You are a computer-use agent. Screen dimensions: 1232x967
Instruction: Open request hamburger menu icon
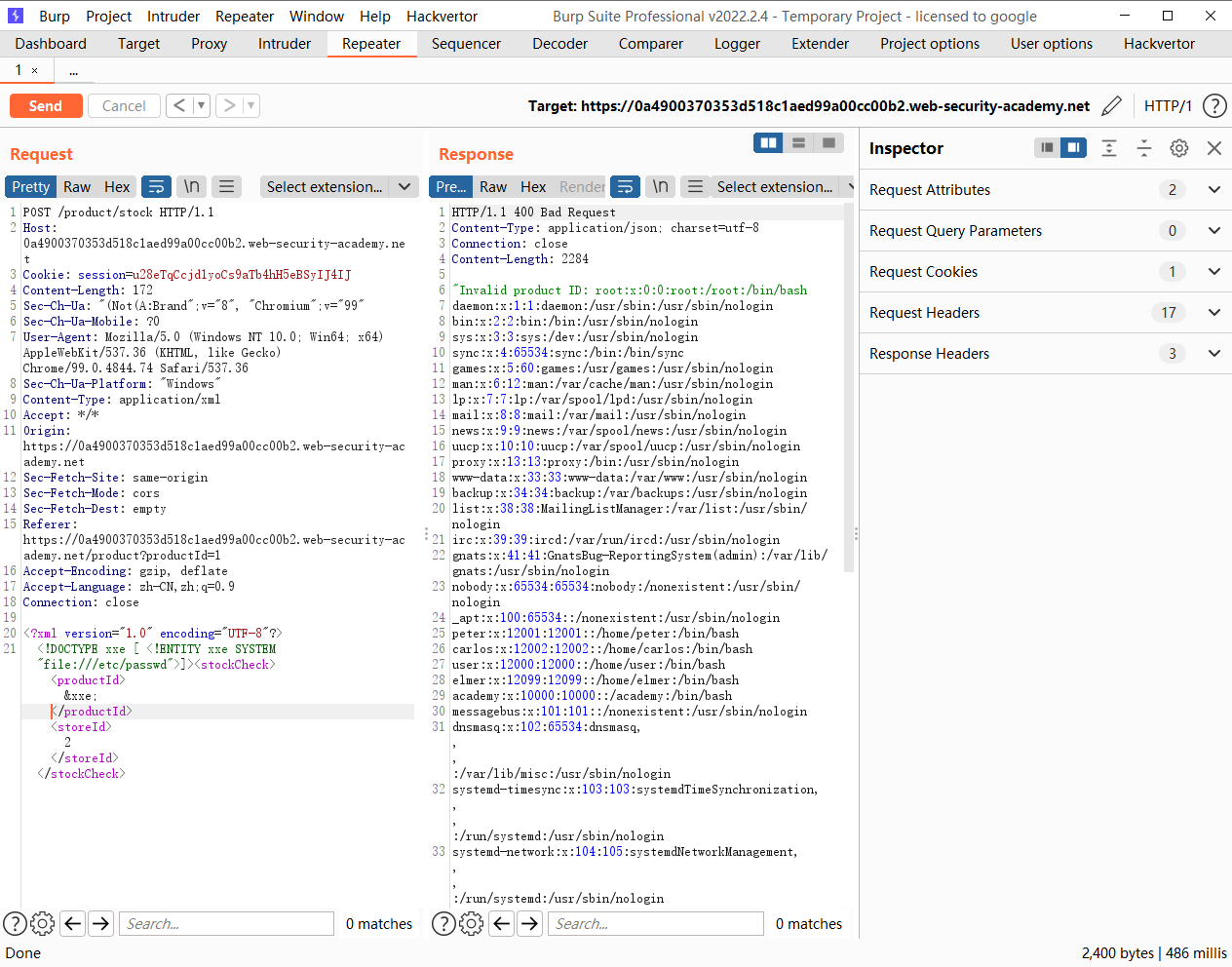coord(226,186)
